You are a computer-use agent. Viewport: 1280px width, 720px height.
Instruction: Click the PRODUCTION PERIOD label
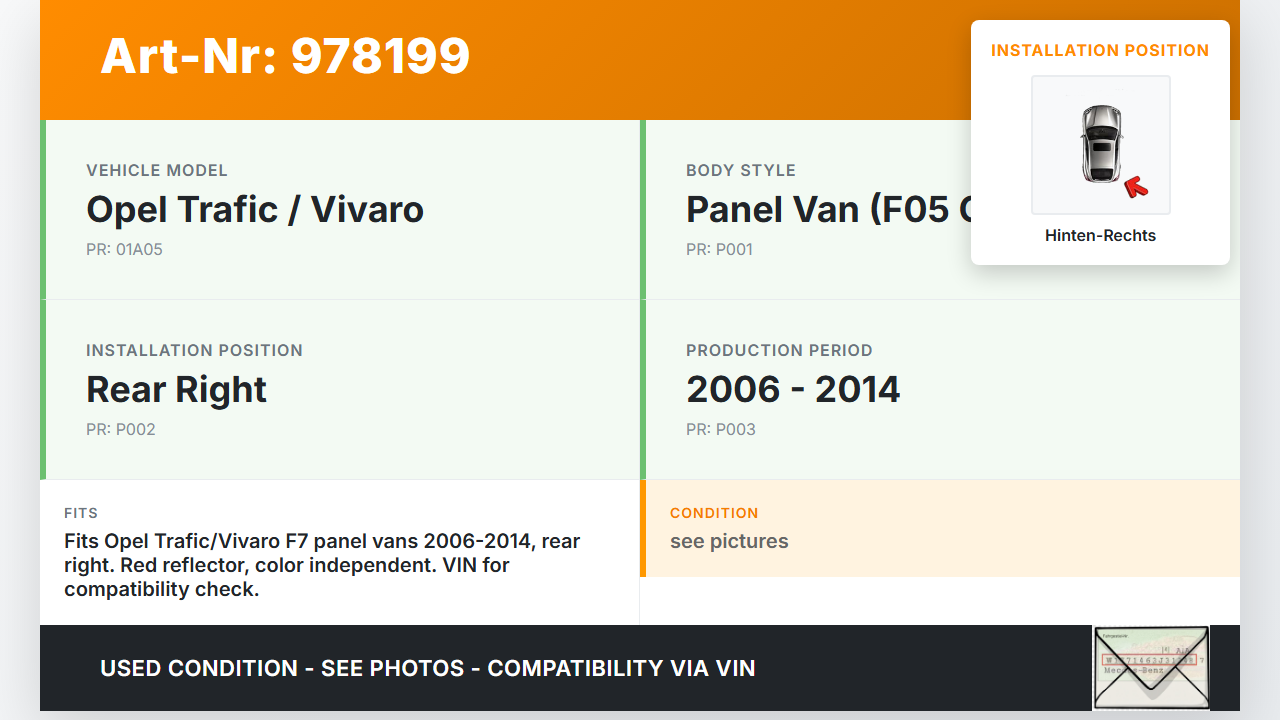(x=779, y=351)
